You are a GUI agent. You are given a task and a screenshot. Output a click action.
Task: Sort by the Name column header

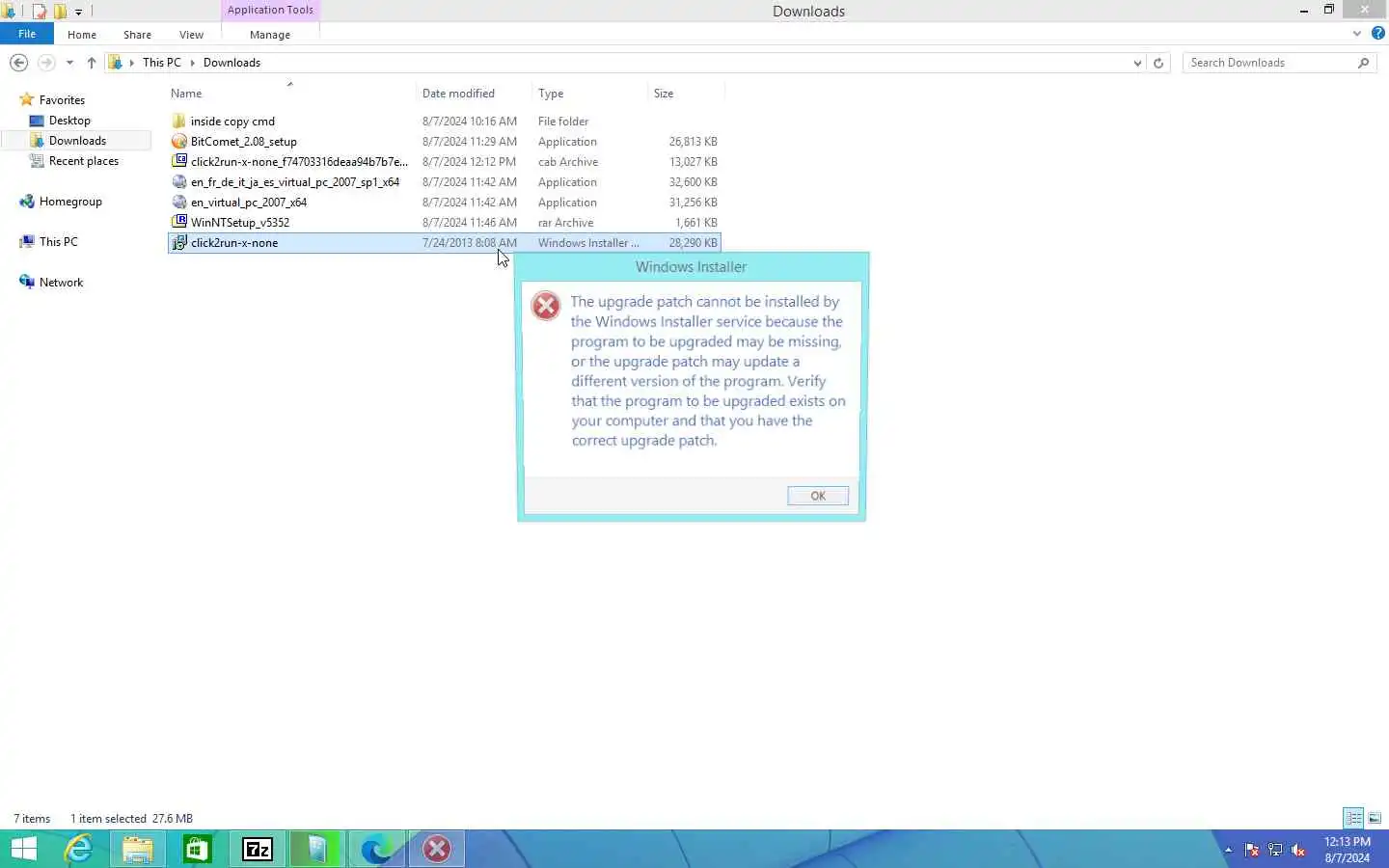coord(186,94)
